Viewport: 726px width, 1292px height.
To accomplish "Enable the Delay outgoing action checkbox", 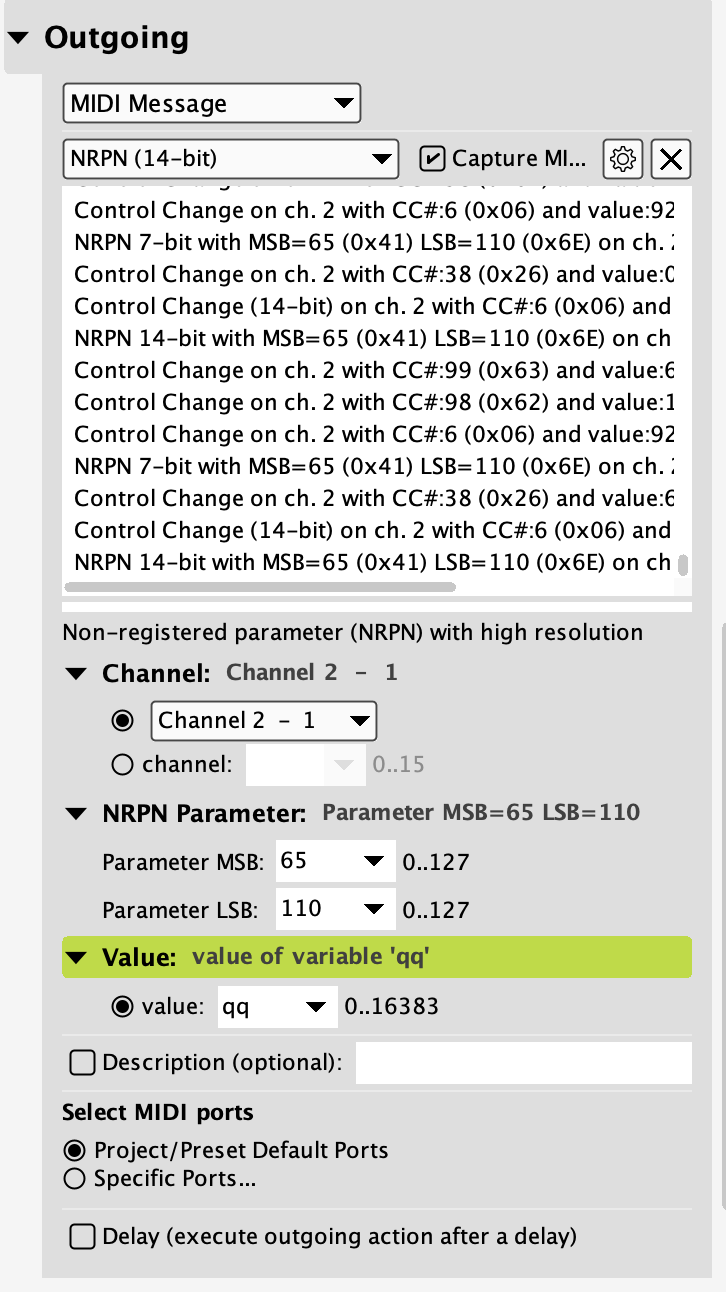I will [x=82, y=1237].
